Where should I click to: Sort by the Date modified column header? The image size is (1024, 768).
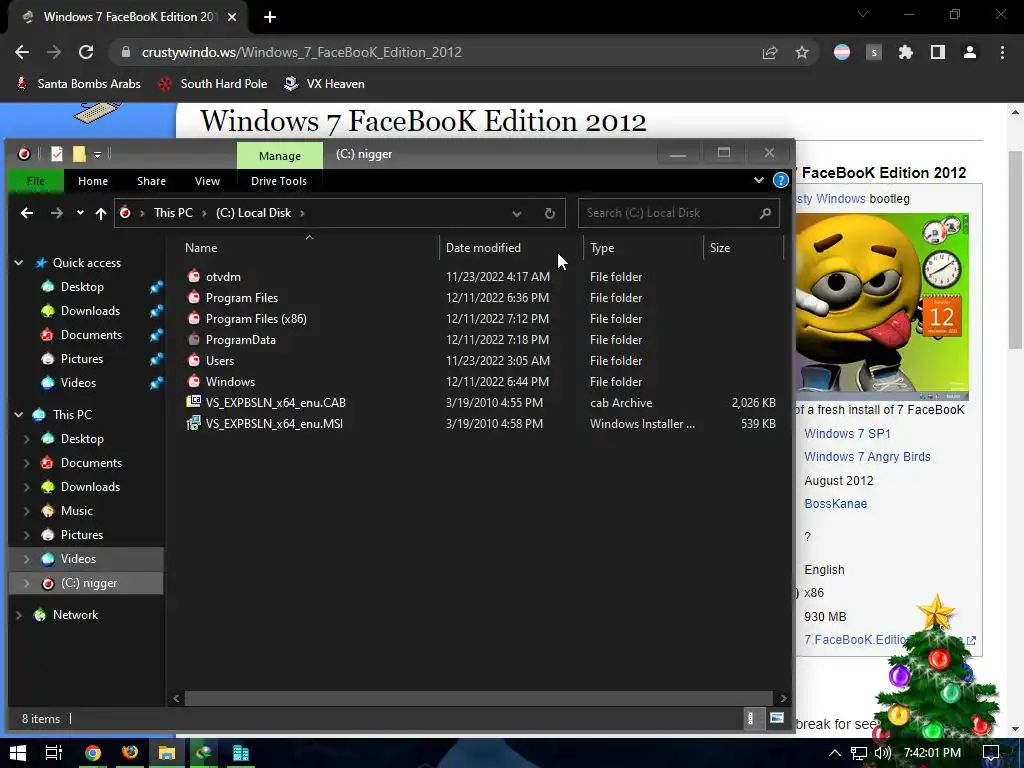point(511,248)
